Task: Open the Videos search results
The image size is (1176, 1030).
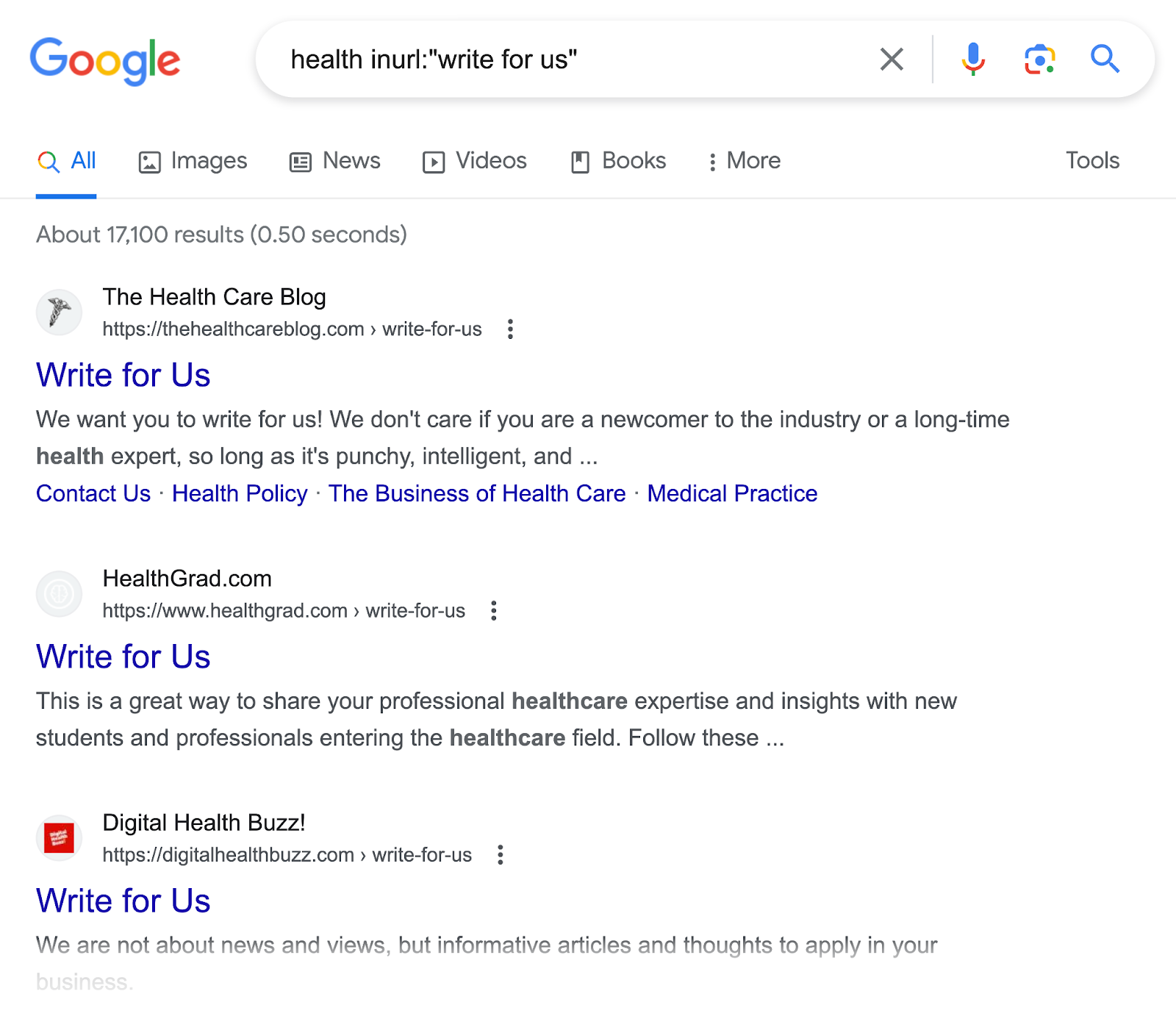Action: [474, 160]
